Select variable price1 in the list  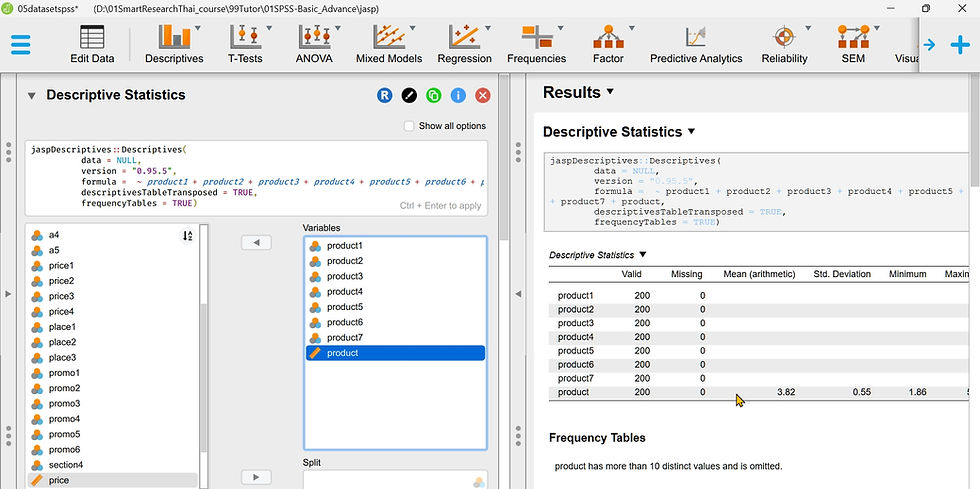(112, 266)
